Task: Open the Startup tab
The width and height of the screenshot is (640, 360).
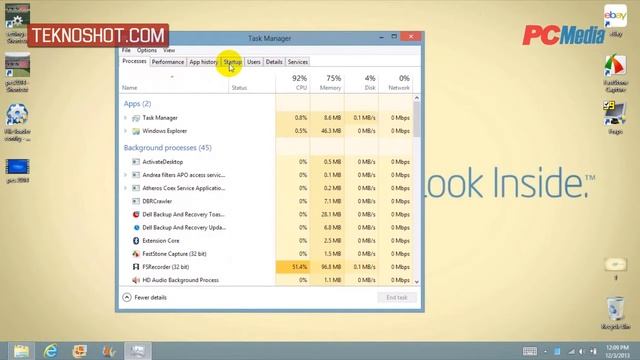Action: pos(232,62)
